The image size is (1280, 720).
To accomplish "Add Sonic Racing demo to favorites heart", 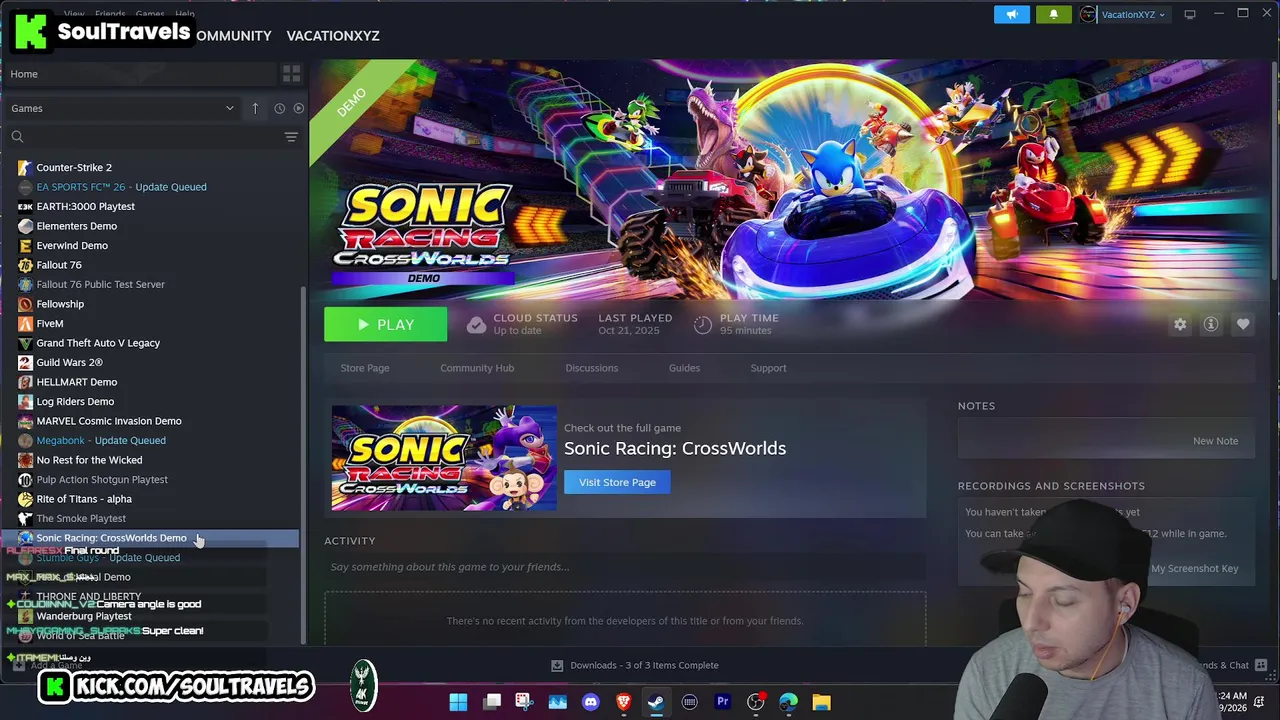I will tap(1243, 324).
